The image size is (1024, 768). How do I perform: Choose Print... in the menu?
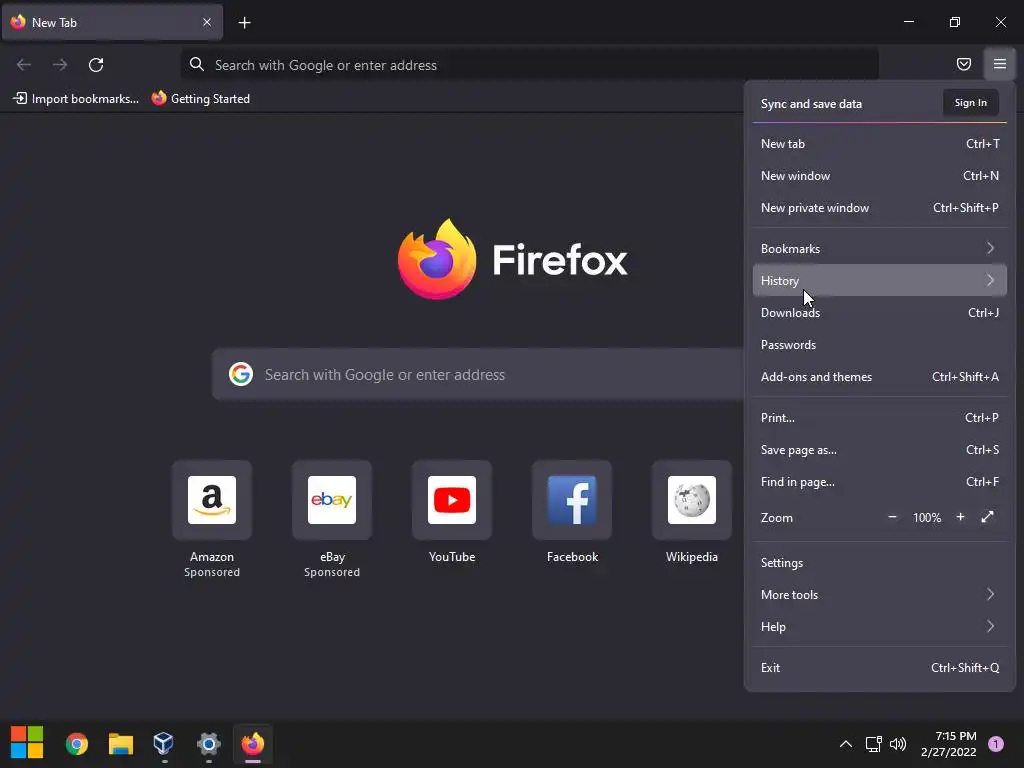(x=880, y=417)
